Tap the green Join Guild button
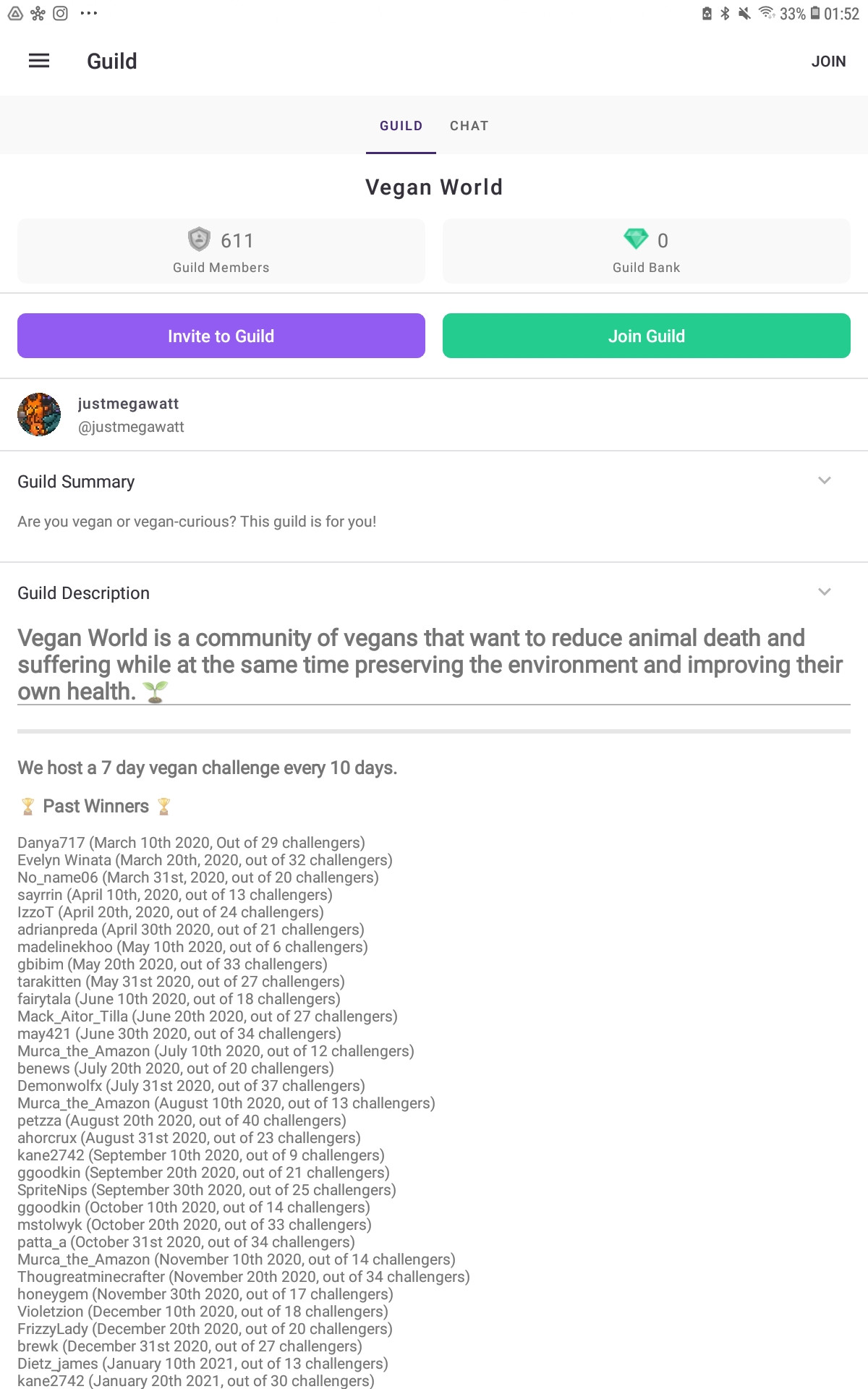868x1389 pixels. [x=647, y=336]
